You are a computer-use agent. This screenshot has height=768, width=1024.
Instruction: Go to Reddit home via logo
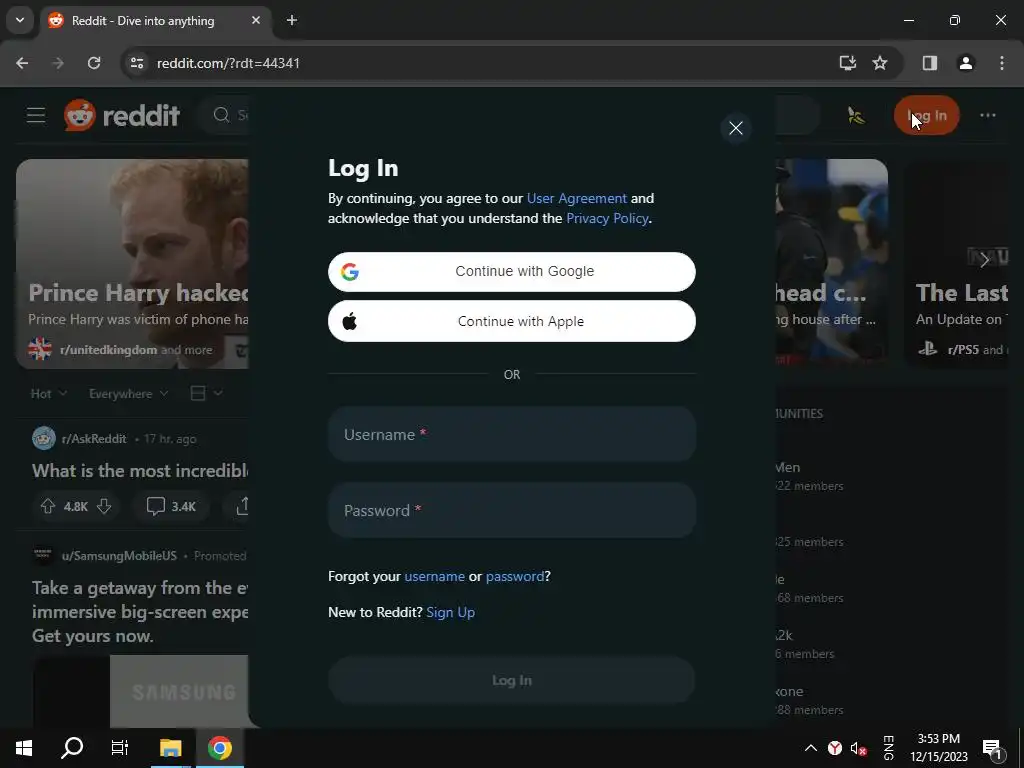pyautogui.click(x=122, y=116)
